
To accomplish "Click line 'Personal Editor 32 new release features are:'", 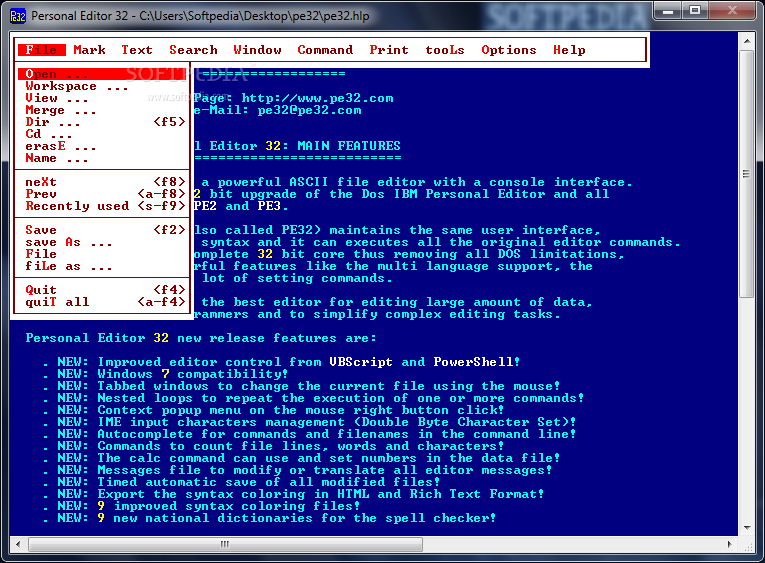I will [201, 338].
